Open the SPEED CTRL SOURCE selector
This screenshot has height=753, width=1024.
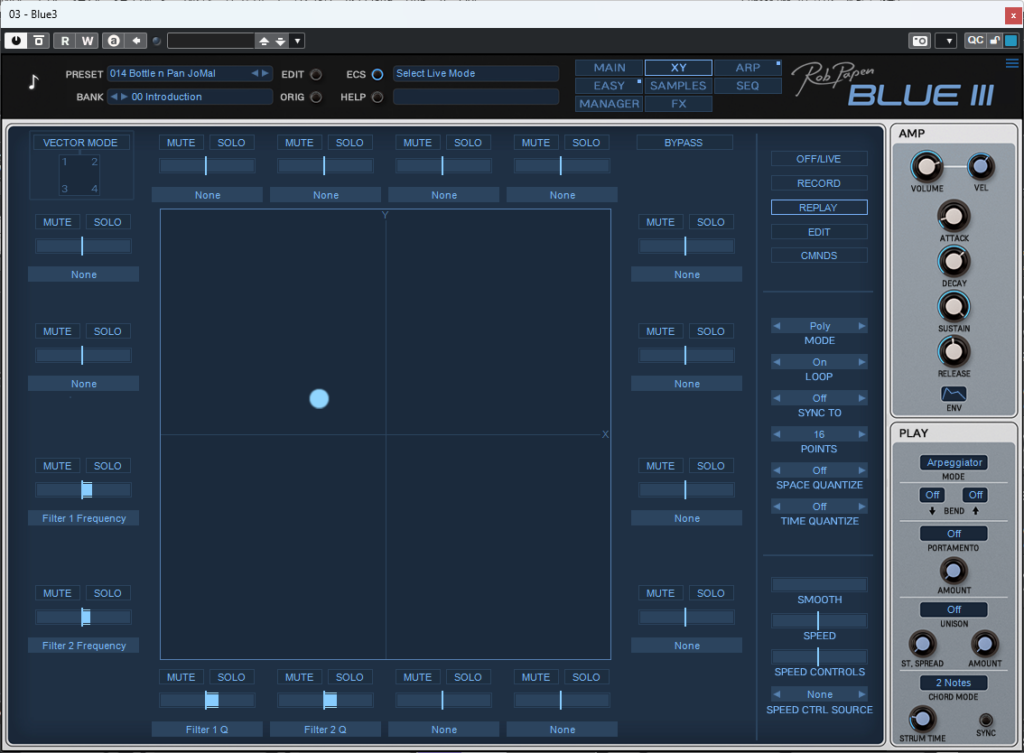(818, 693)
